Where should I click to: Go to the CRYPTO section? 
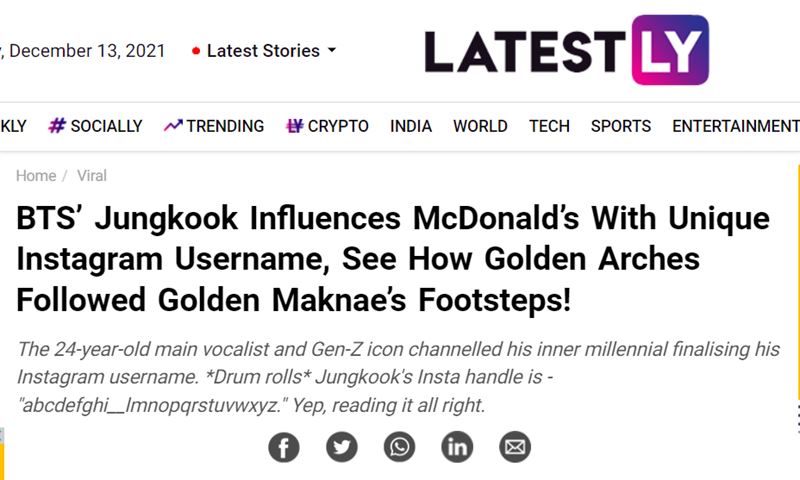pos(338,126)
